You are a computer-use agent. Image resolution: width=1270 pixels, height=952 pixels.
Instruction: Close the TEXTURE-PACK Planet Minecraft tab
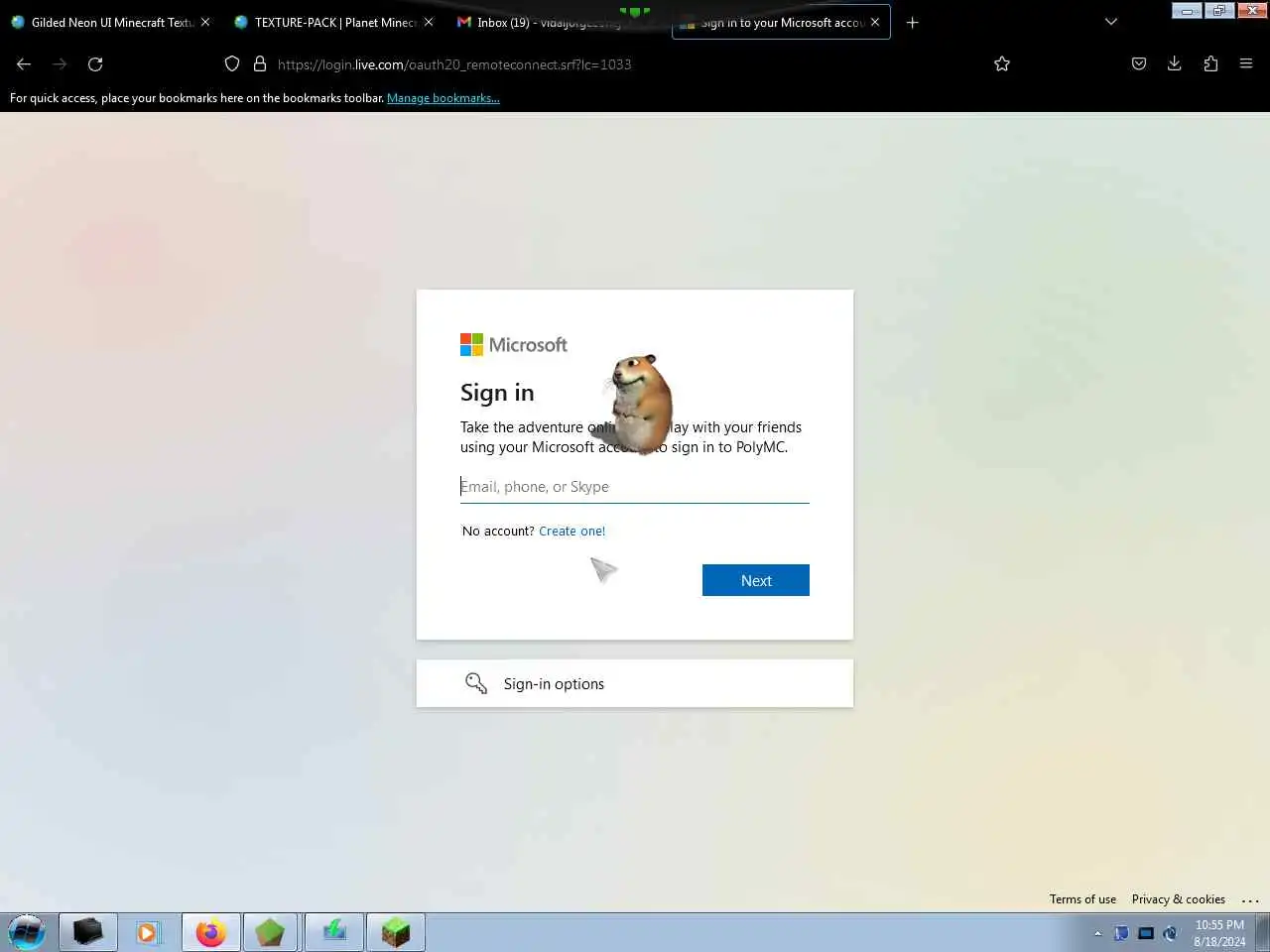coord(429,22)
